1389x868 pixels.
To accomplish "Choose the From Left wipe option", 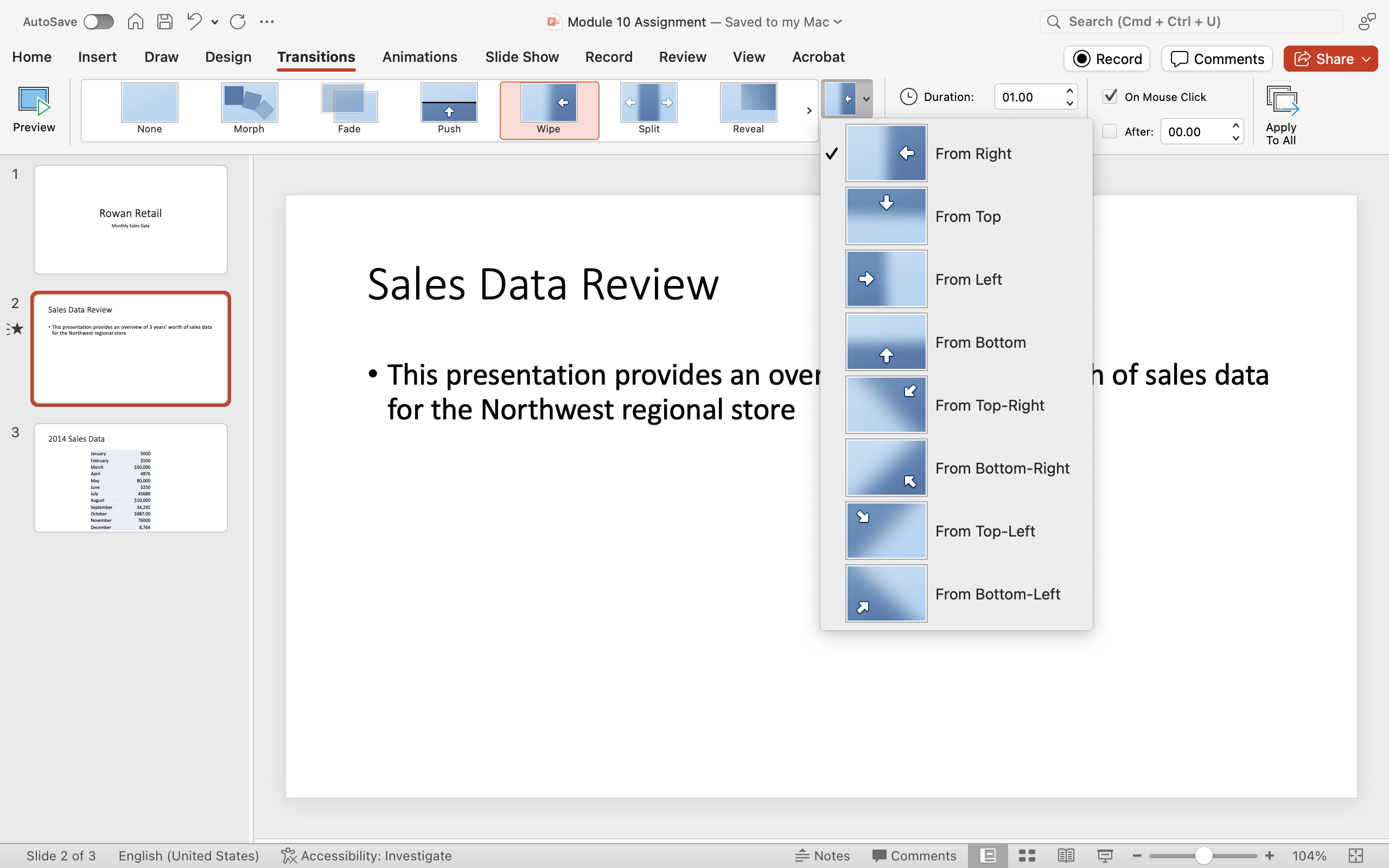I will [x=956, y=279].
